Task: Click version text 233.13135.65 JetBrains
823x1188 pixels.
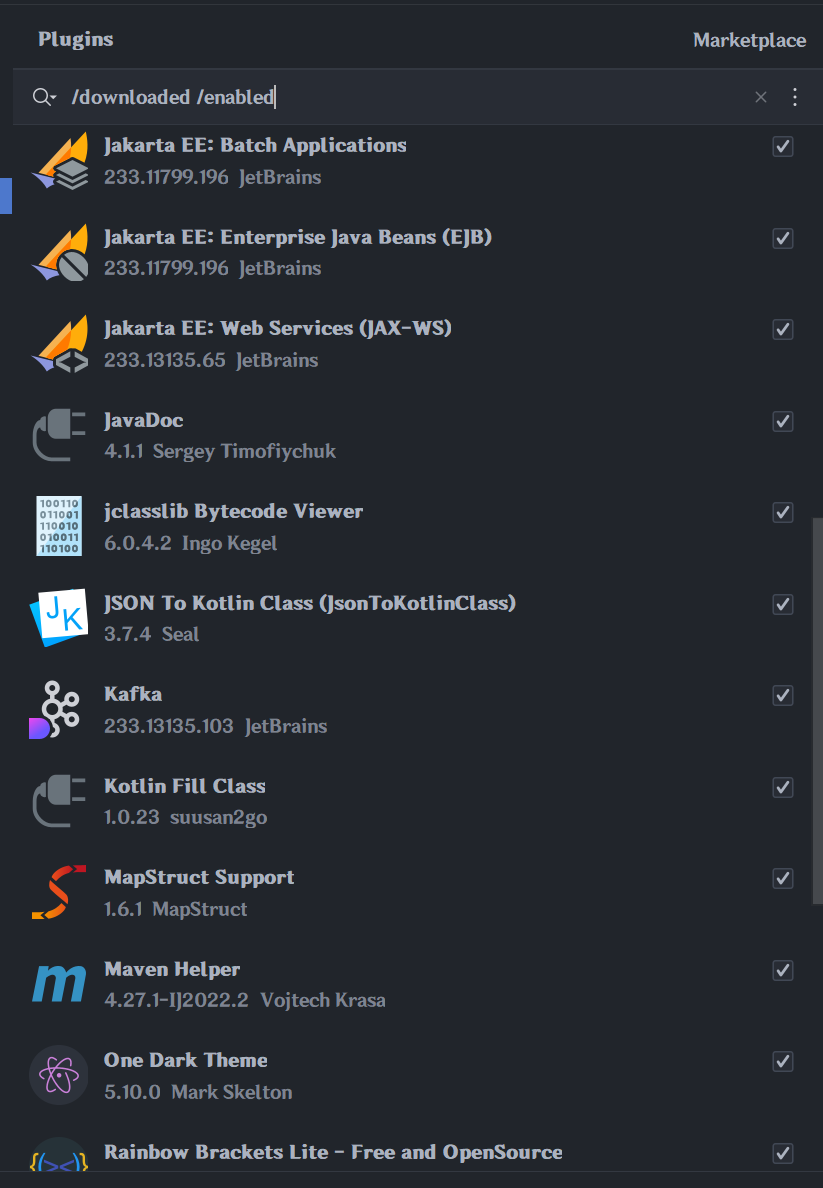Action: [211, 360]
